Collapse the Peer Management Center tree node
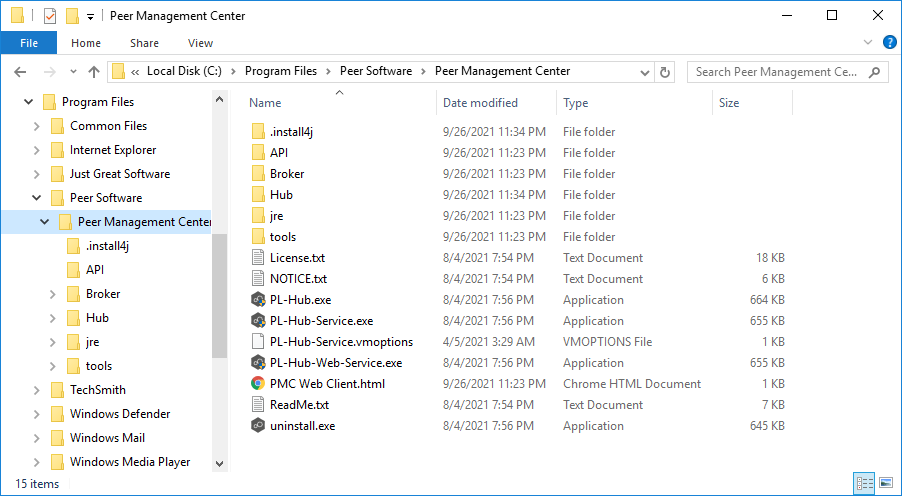The height and width of the screenshot is (496, 902). point(45,222)
